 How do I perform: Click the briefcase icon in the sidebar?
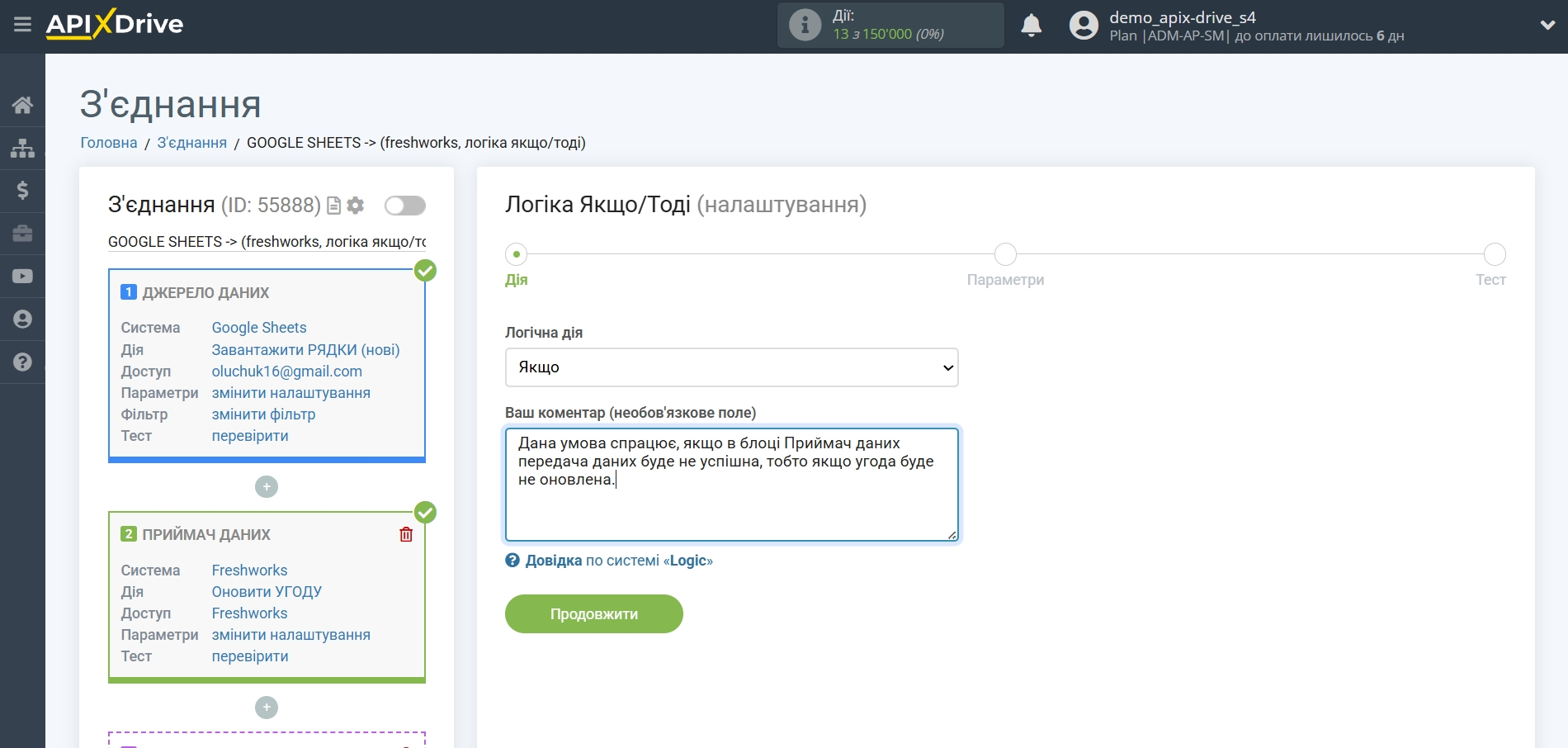pyautogui.click(x=22, y=234)
